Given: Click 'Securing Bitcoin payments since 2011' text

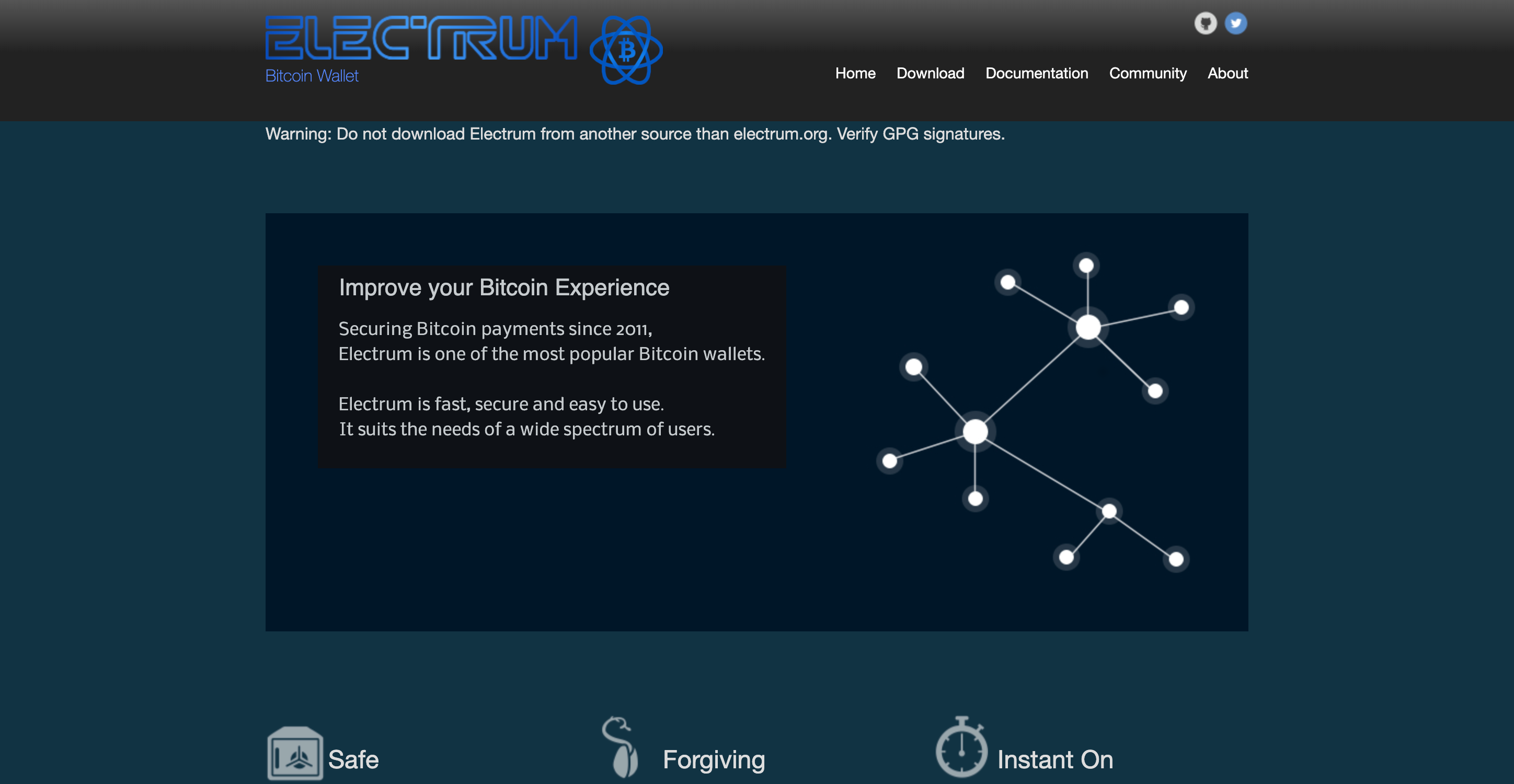Looking at the screenshot, I should click(495, 329).
